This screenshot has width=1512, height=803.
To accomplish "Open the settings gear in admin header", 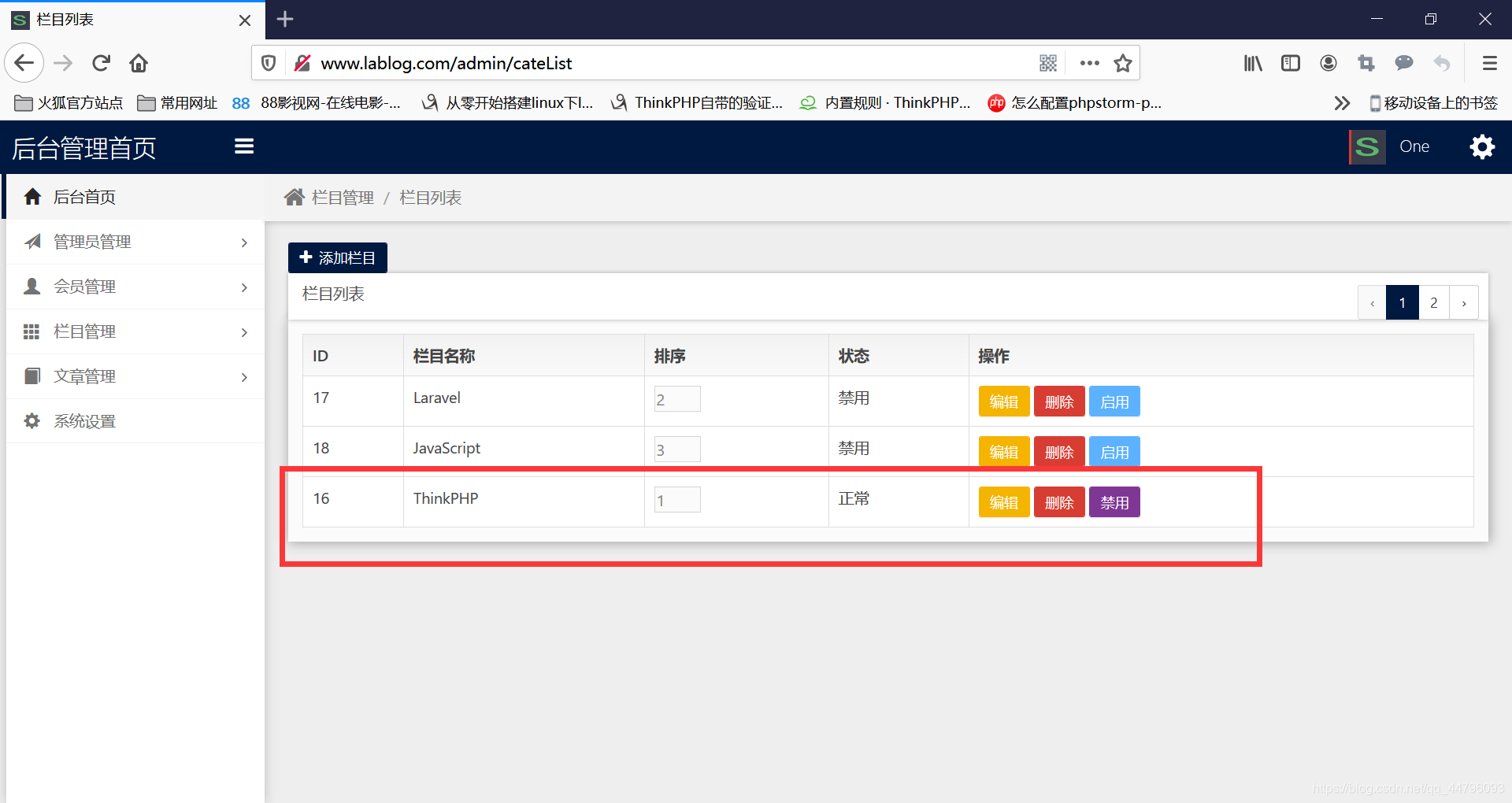I will [x=1482, y=146].
